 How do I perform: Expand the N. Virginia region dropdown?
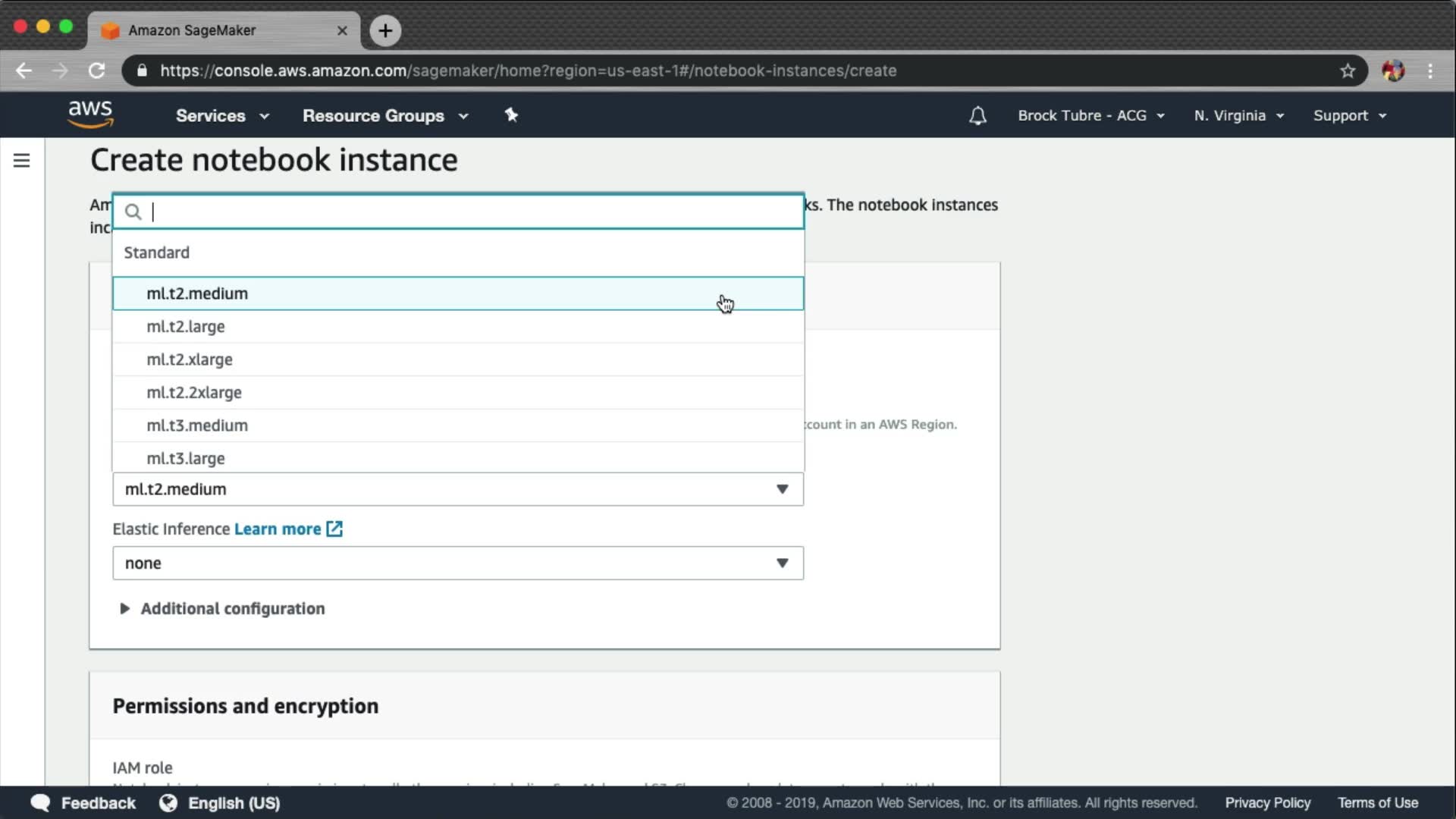1238,116
